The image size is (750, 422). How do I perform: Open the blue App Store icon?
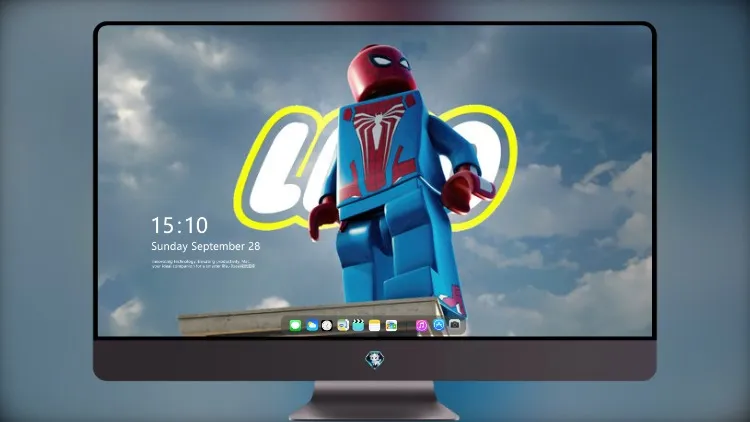pyautogui.click(x=439, y=325)
